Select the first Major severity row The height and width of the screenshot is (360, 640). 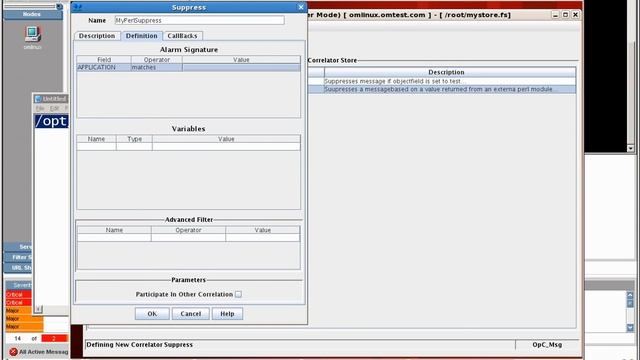18,311
